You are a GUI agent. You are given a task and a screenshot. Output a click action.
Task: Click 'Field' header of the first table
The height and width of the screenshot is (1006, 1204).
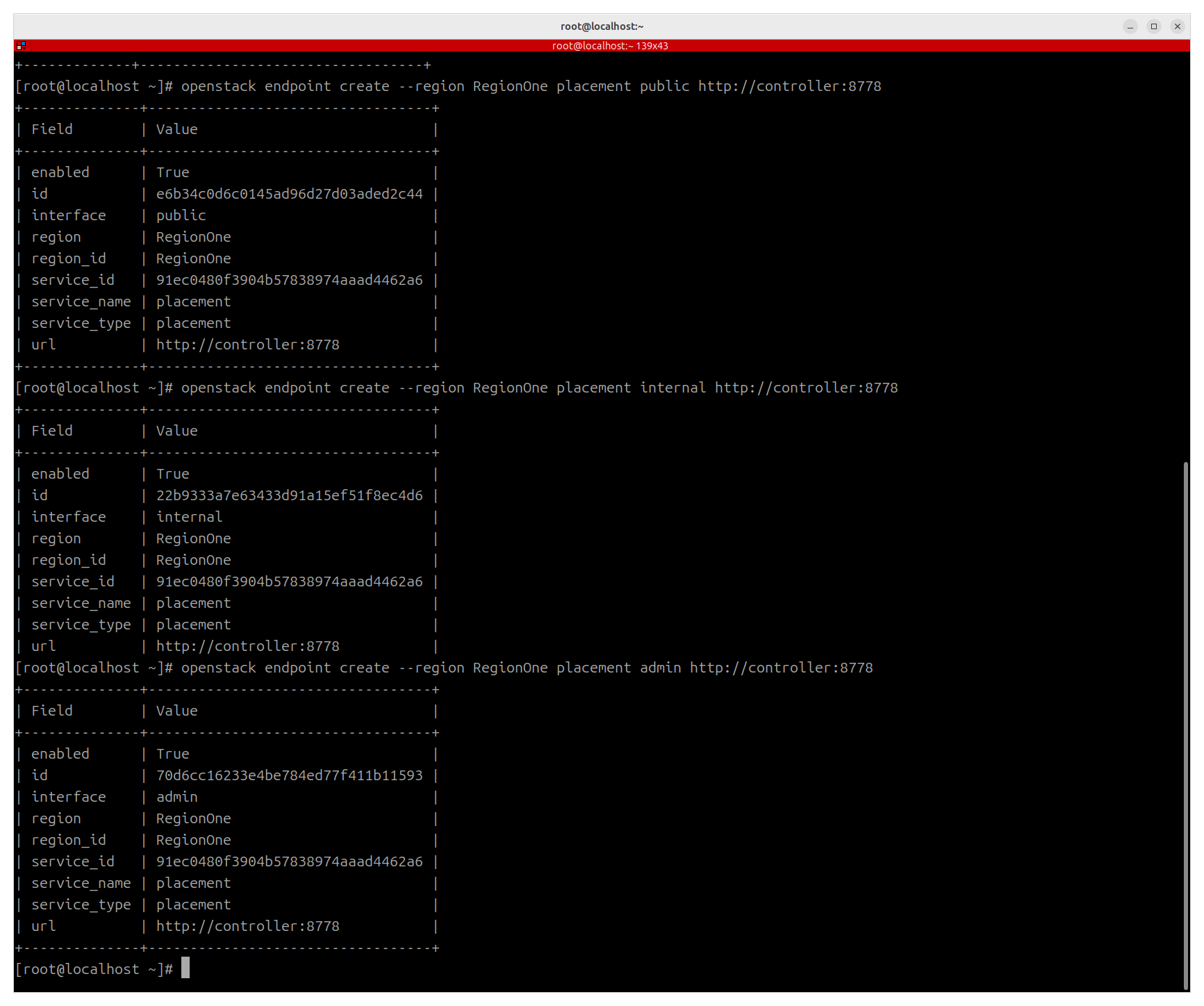51,129
